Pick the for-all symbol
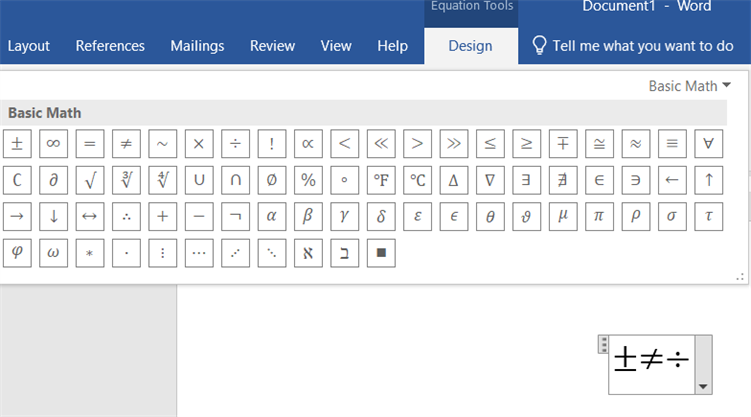 [x=708, y=144]
